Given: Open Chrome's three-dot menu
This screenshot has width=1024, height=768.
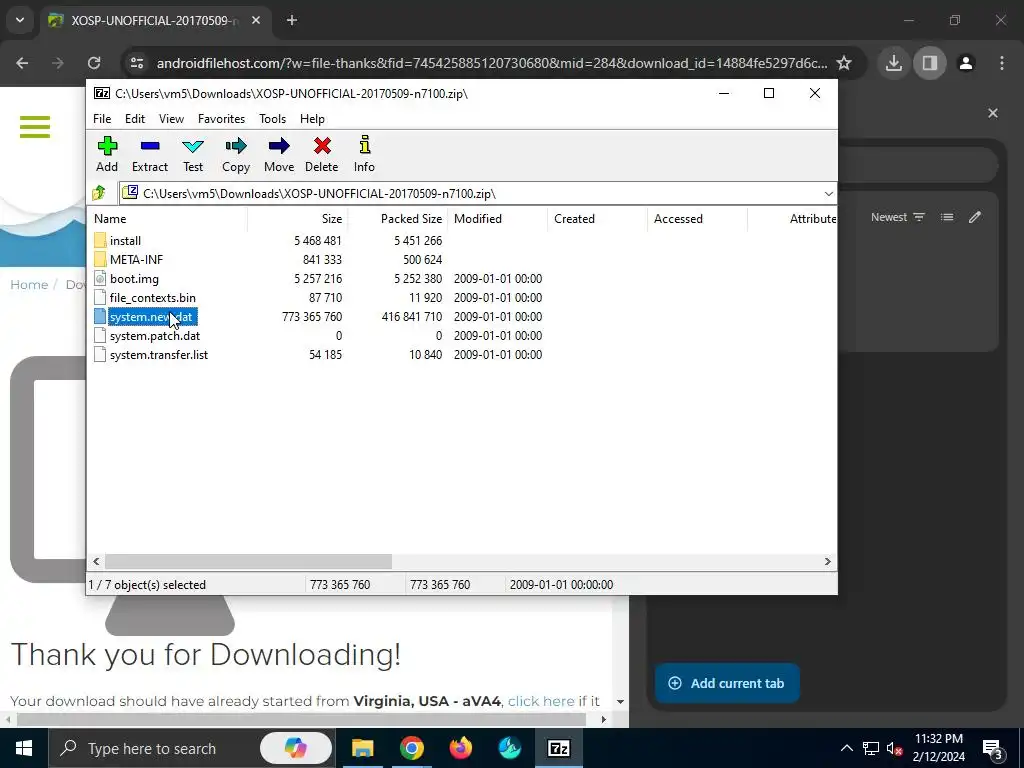Looking at the screenshot, I should [1002, 63].
